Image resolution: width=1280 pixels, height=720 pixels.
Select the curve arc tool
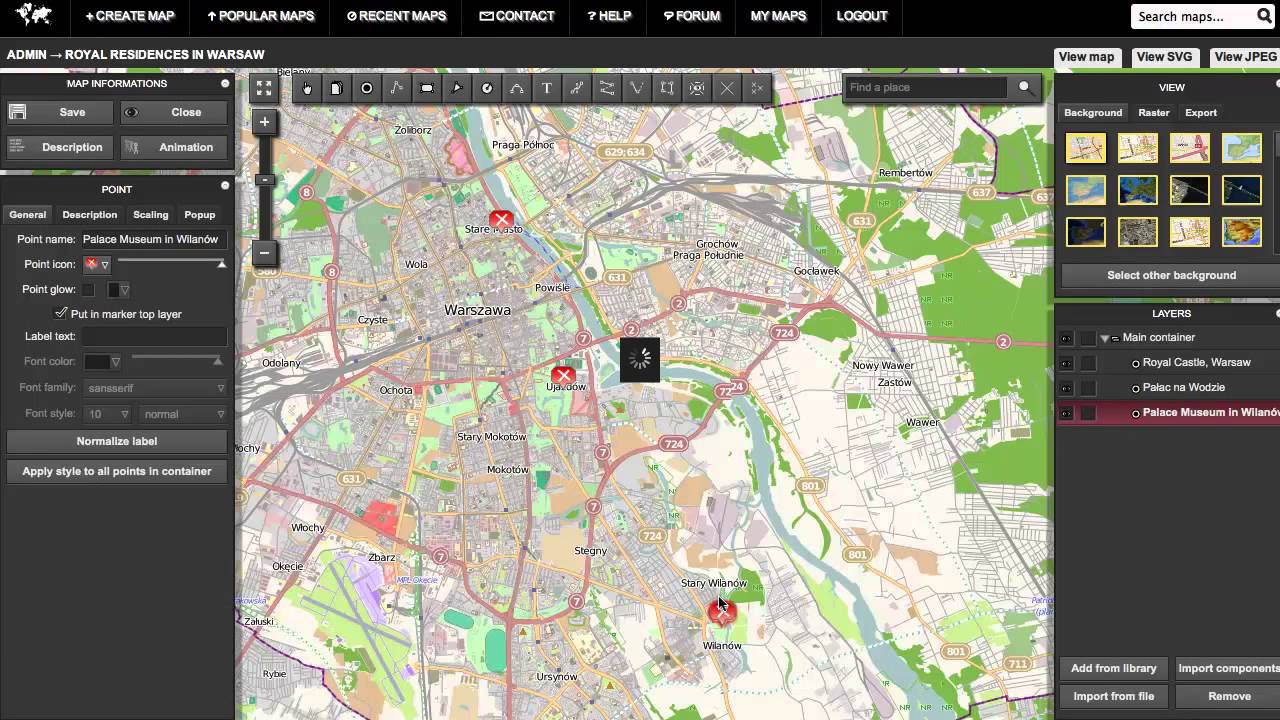tap(517, 88)
